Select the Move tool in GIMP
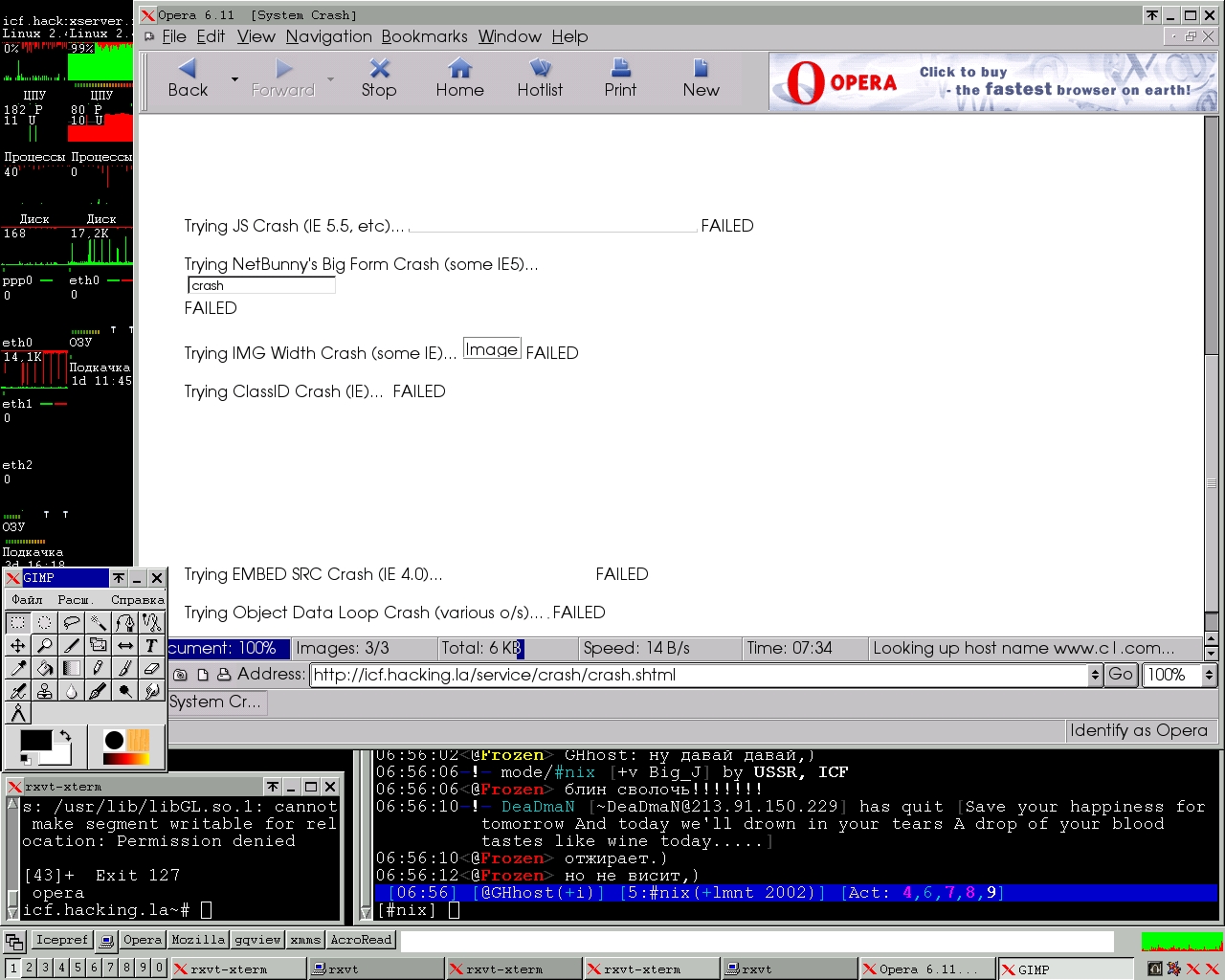This screenshot has width=1225, height=980. tap(17, 645)
